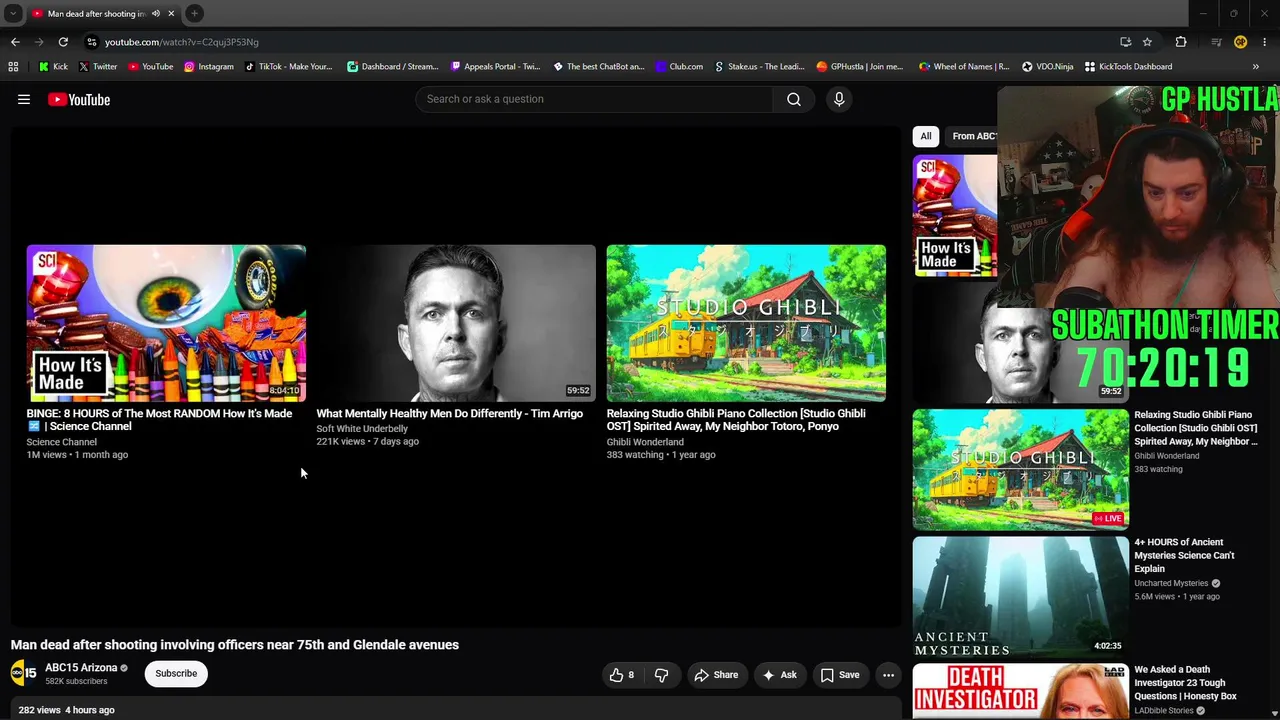Open 'BINGE: 8 HOURS' endscreen video title

click(159, 420)
